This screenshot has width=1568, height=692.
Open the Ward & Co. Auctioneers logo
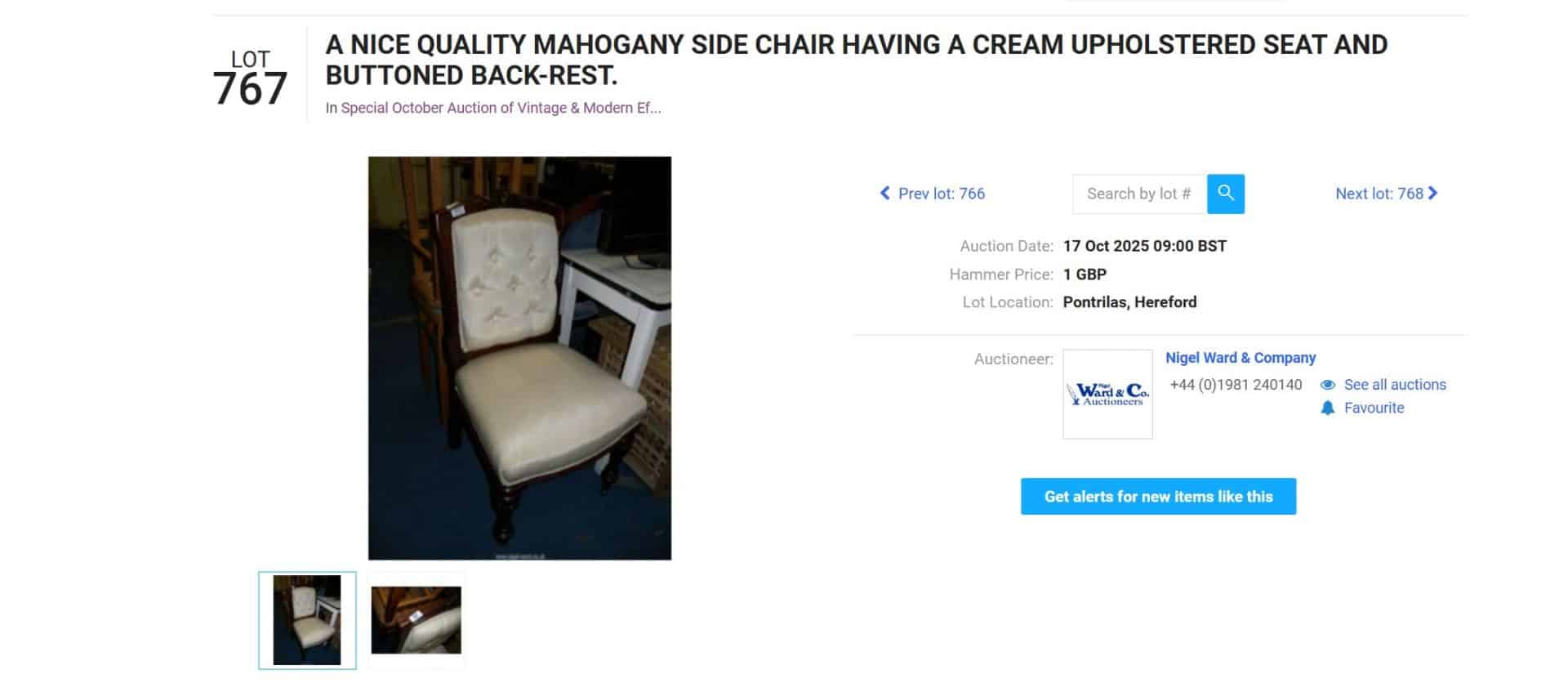[1107, 394]
